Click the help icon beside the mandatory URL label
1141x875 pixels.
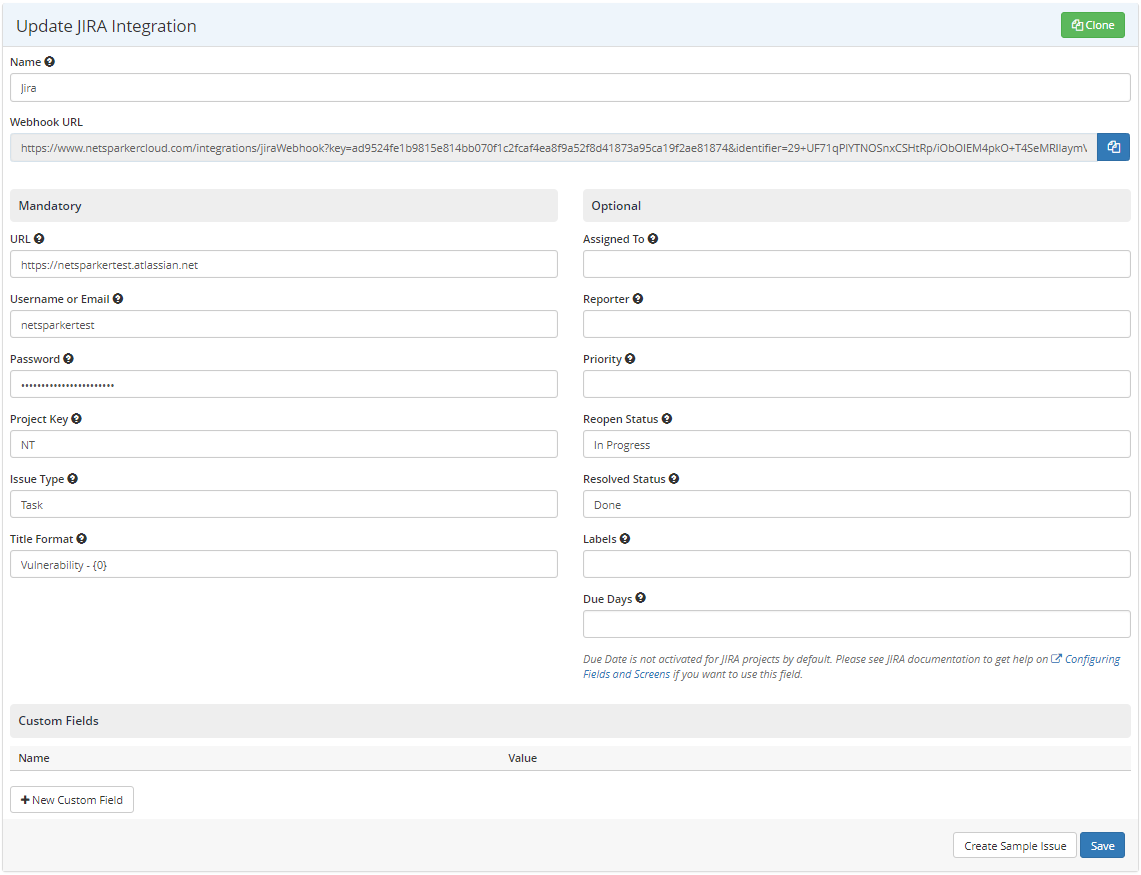coord(39,239)
